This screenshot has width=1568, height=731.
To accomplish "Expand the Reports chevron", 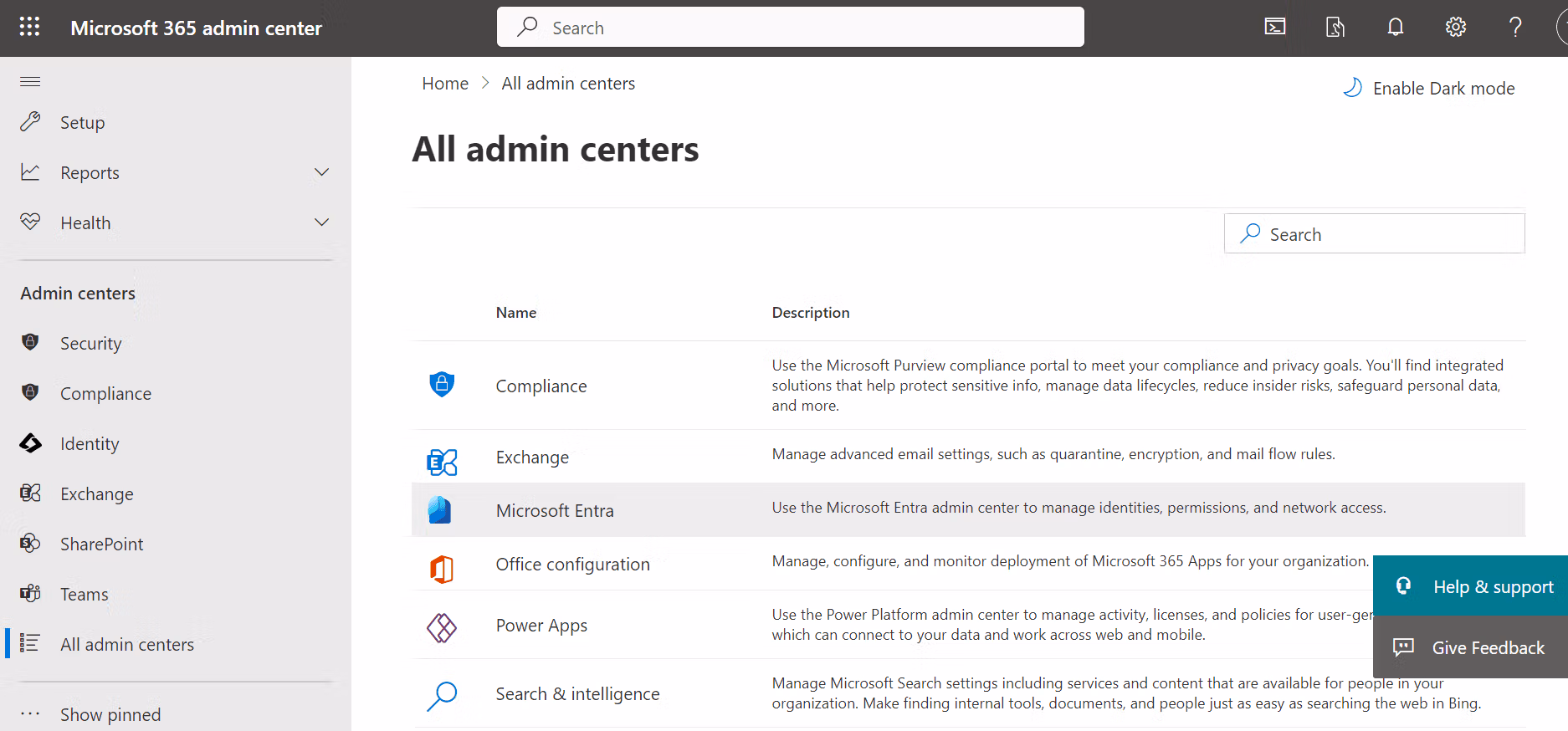I will [x=321, y=172].
